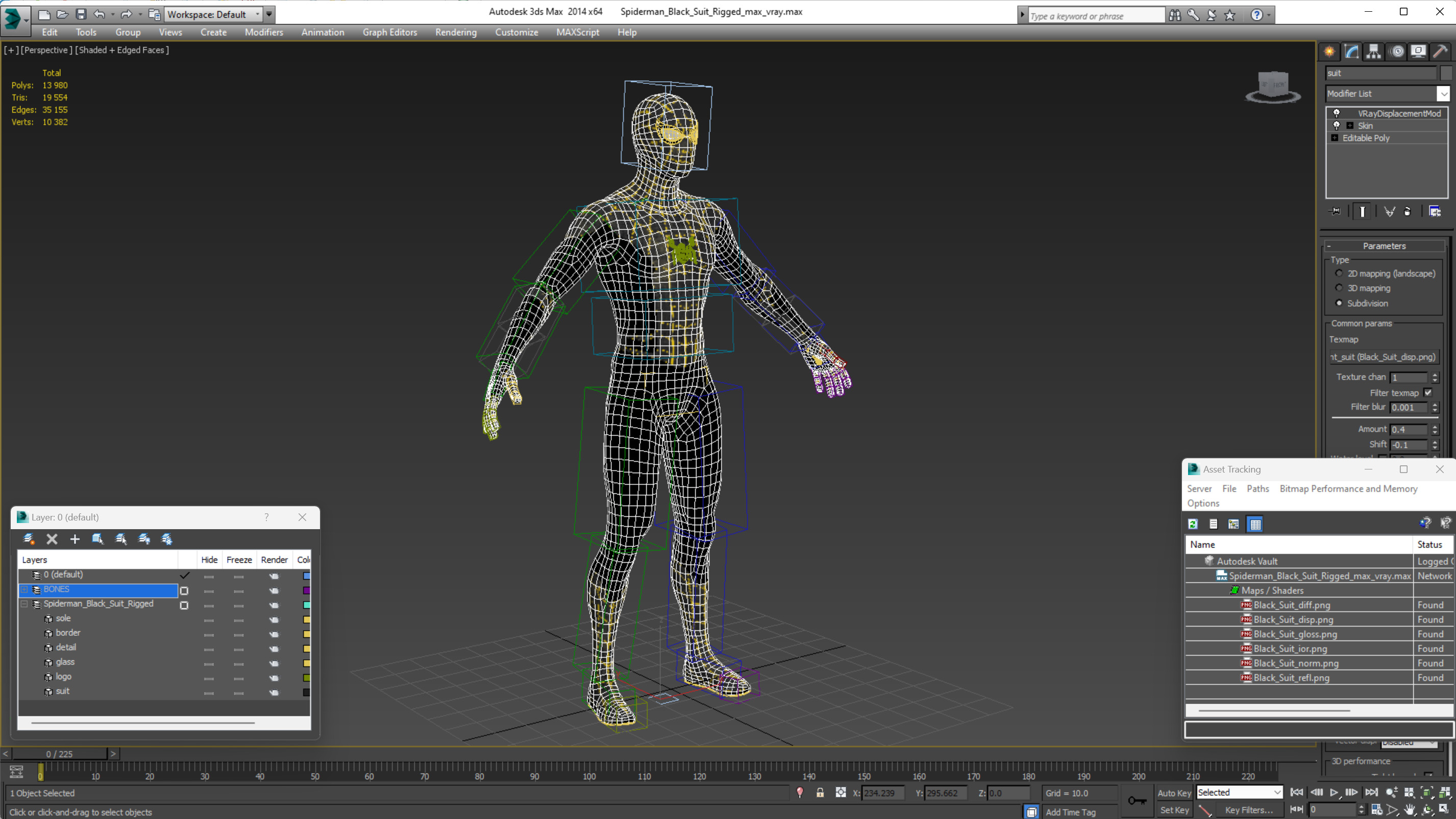
Task: Click Selection Lock toggle padlock
Action: click(x=820, y=792)
